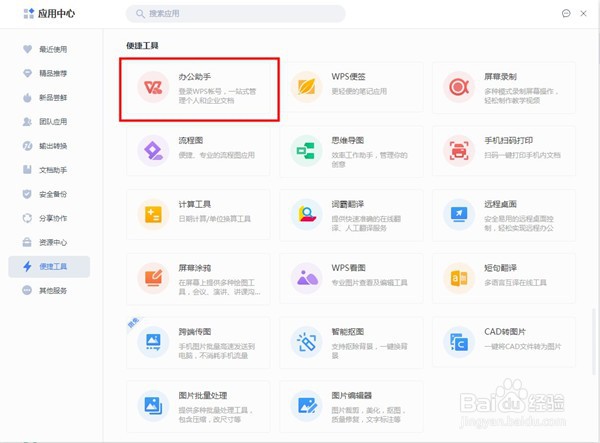Open the 文档助手 category
This screenshot has height=443, width=600.
click(x=49, y=170)
